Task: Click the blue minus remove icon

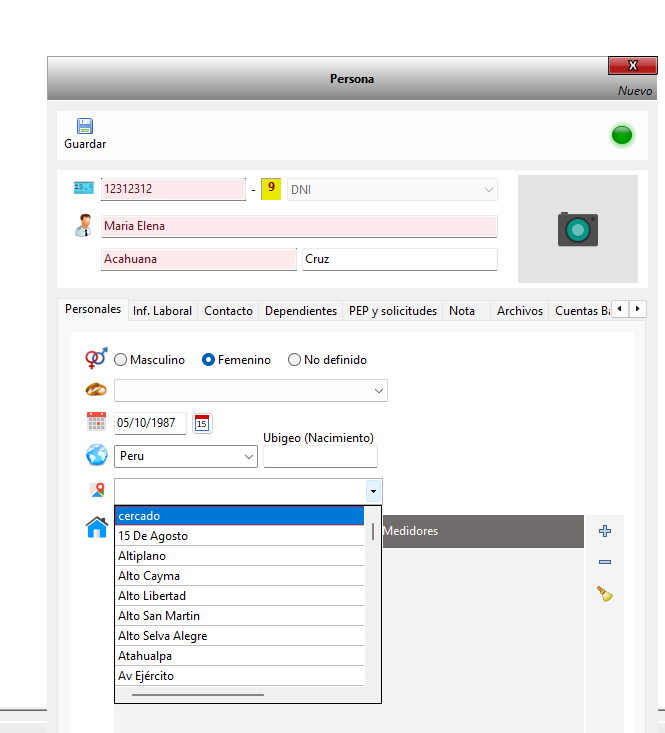Action: pos(604,562)
